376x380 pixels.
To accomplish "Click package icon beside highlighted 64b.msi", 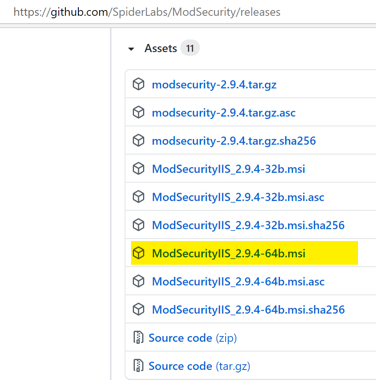I will point(138,253).
